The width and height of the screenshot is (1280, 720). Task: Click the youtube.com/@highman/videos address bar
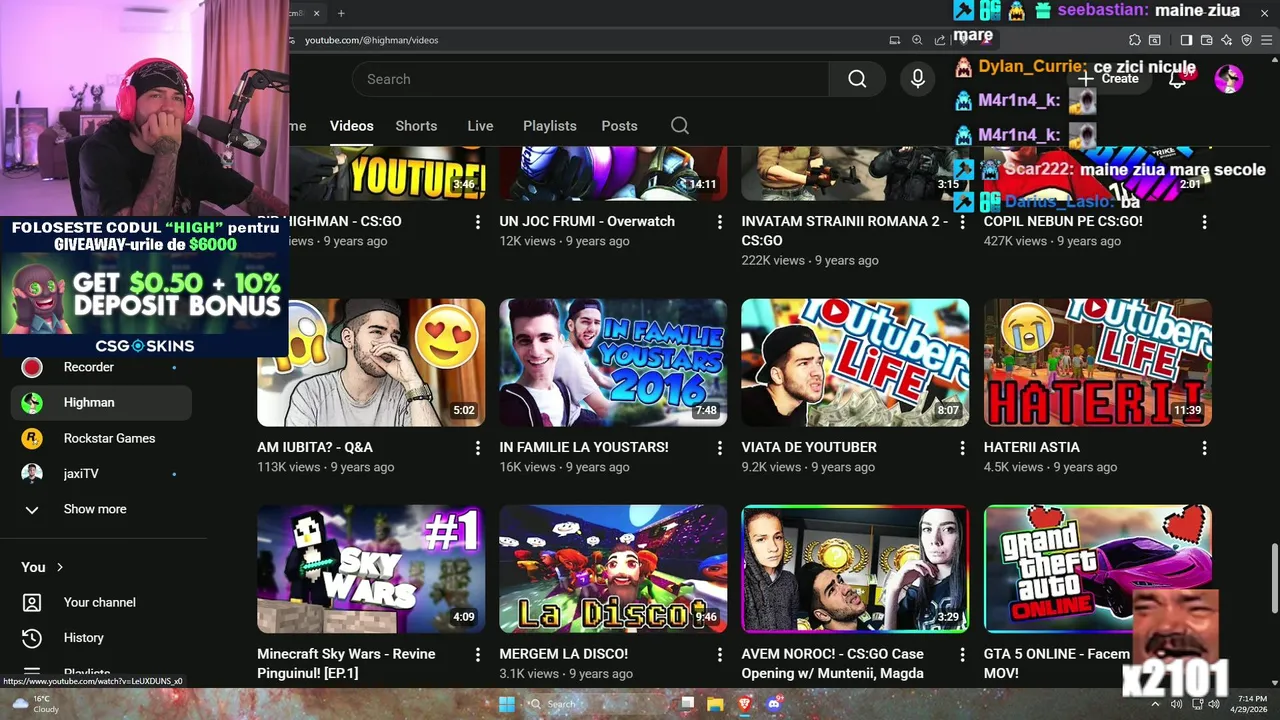[590, 40]
